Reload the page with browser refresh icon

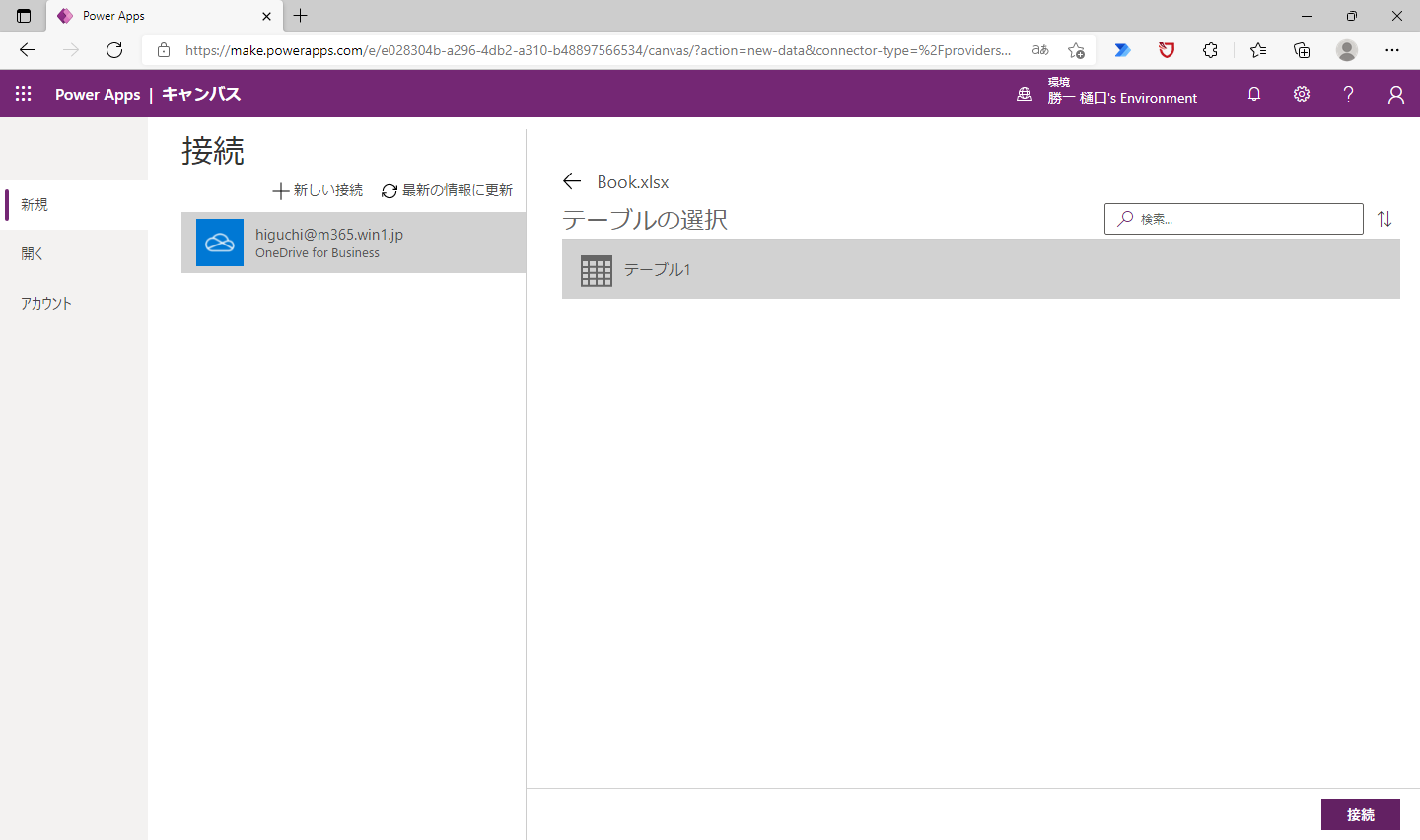tap(114, 50)
